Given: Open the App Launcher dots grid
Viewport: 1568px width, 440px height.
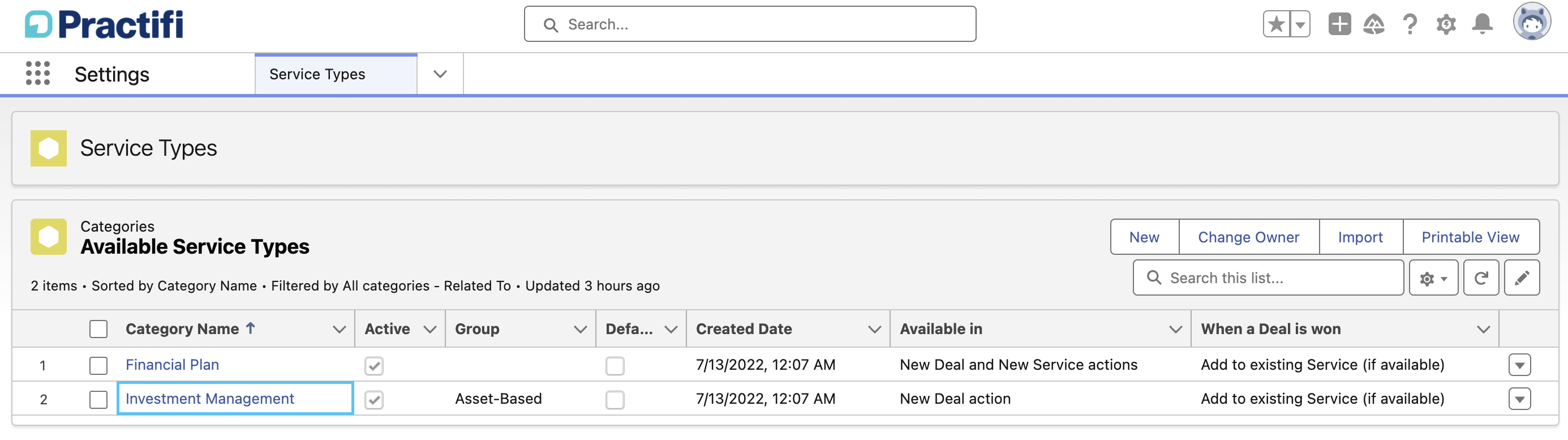Looking at the screenshot, I should (x=38, y=73).
